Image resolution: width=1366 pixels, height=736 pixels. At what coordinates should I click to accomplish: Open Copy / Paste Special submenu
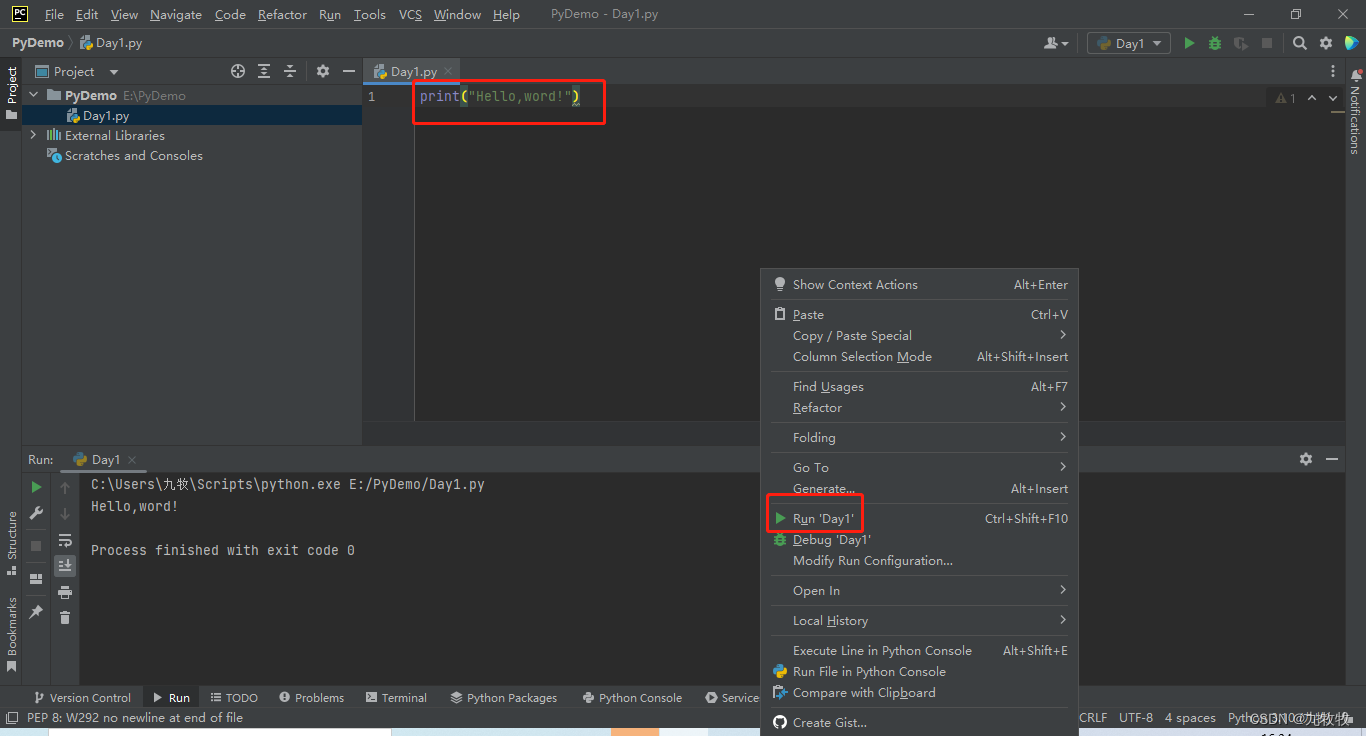point(920,336)
